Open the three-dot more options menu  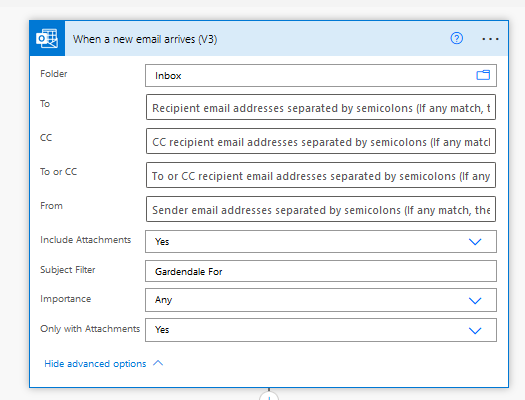(x=490, y=39)
